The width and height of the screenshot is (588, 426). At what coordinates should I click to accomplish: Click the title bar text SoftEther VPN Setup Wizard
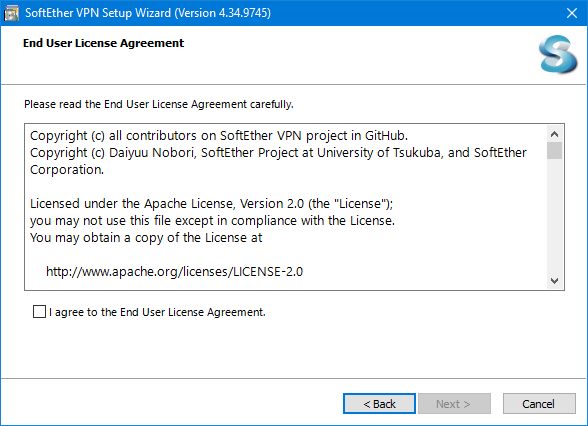point(148,13)
